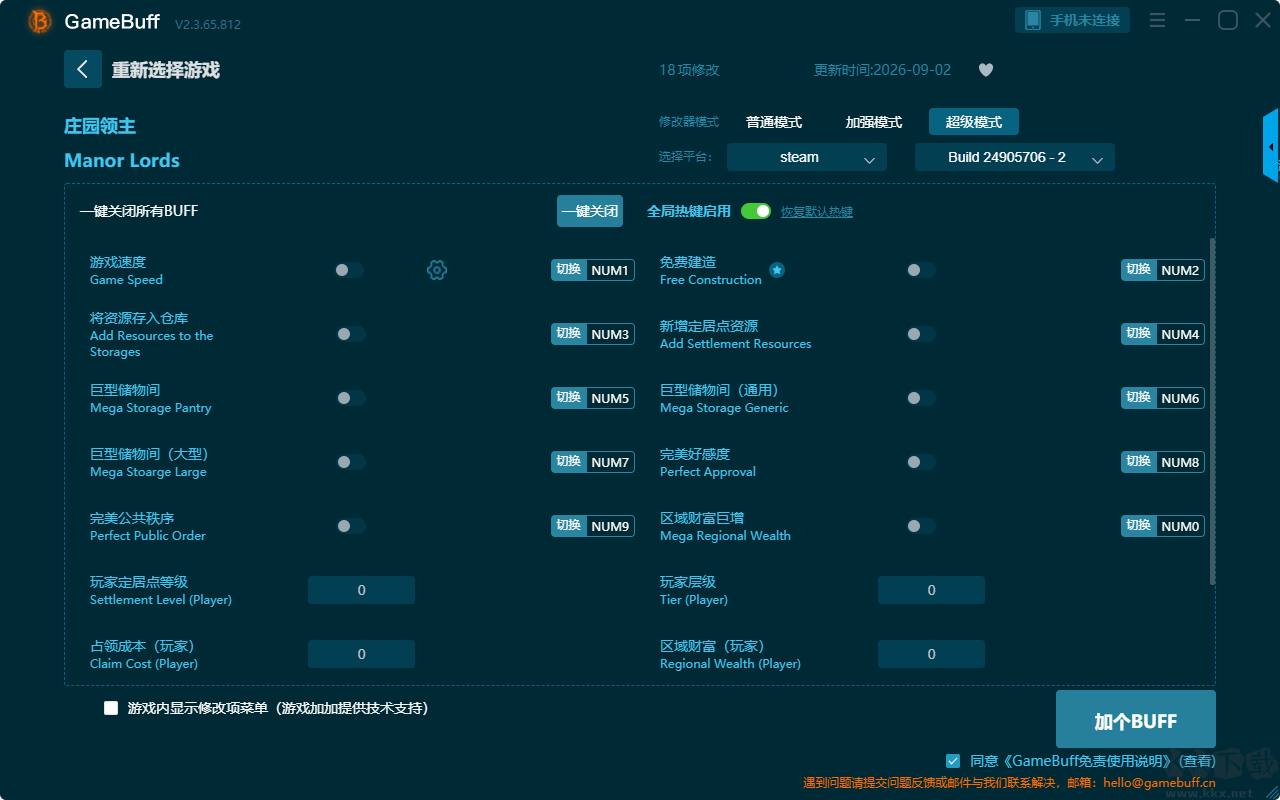1280x800 pixels.
Task: Click Regional Wealth (Player) value field
Action: tap(931, 654)
